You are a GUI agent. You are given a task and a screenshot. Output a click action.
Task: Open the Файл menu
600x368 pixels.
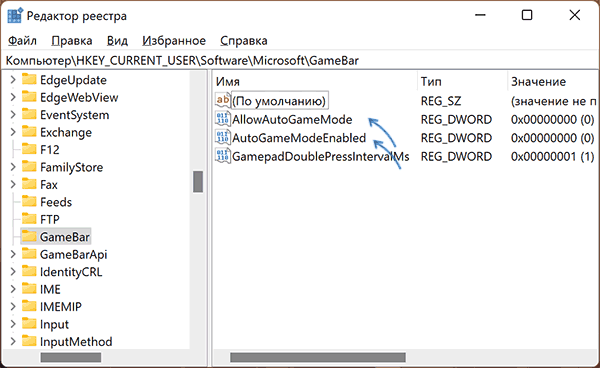(22, 41)
